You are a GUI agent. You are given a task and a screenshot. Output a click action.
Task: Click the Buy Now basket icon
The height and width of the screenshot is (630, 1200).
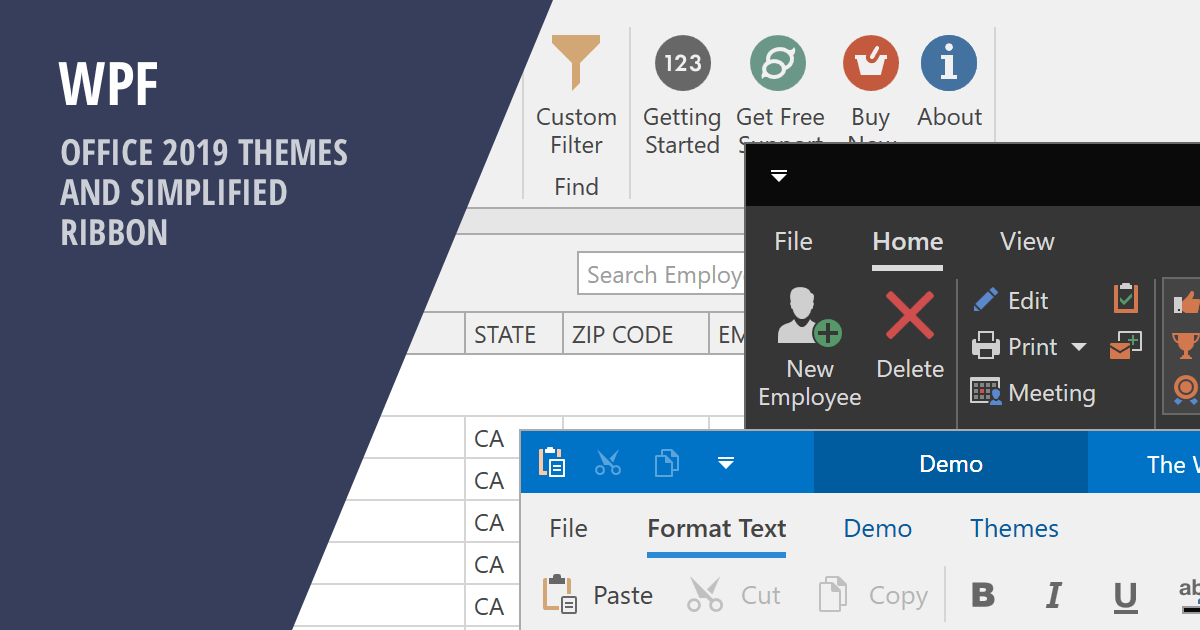(870, 63)
